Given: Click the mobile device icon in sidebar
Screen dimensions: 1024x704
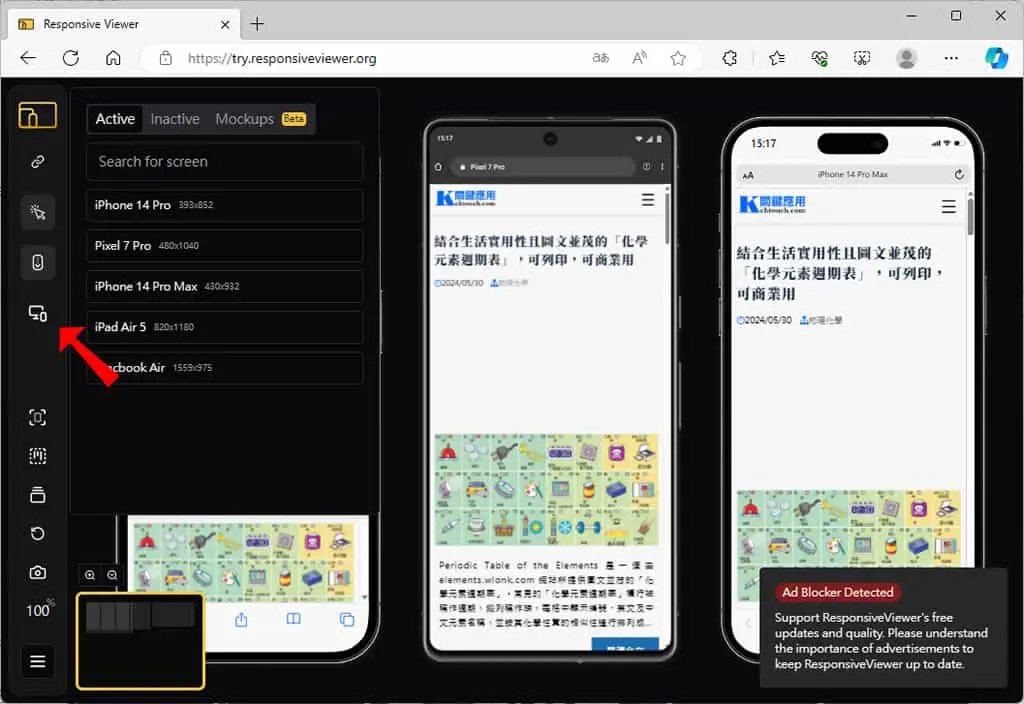Looking at the screenshot, I should pos(38,263).
